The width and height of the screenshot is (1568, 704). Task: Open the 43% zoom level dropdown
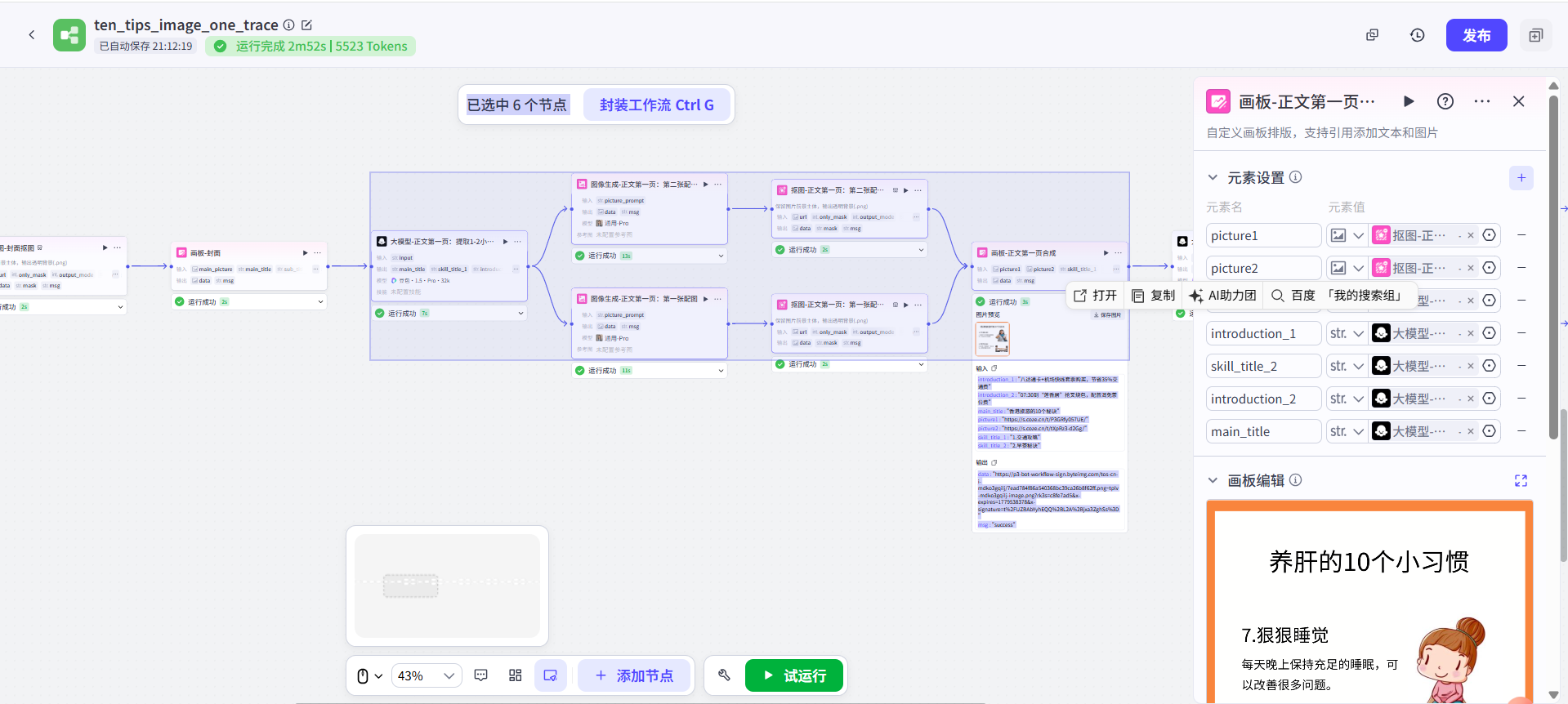click(427, 676)
